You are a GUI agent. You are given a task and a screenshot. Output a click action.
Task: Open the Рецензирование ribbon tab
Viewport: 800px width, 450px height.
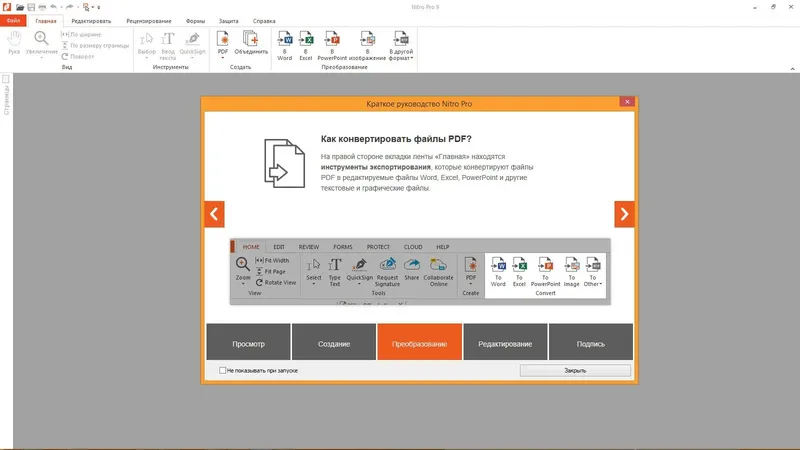click(x=149, y=21)
